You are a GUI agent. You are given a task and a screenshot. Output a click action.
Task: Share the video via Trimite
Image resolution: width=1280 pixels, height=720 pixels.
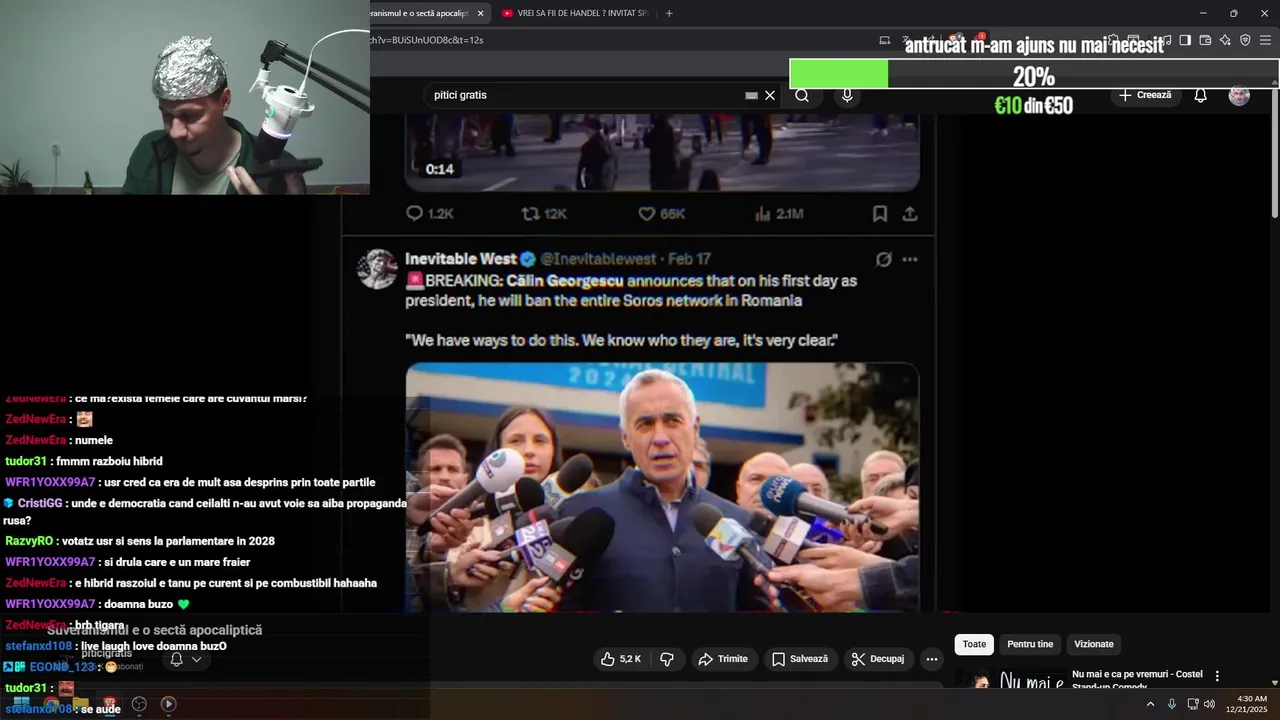(x=723, y=659)
